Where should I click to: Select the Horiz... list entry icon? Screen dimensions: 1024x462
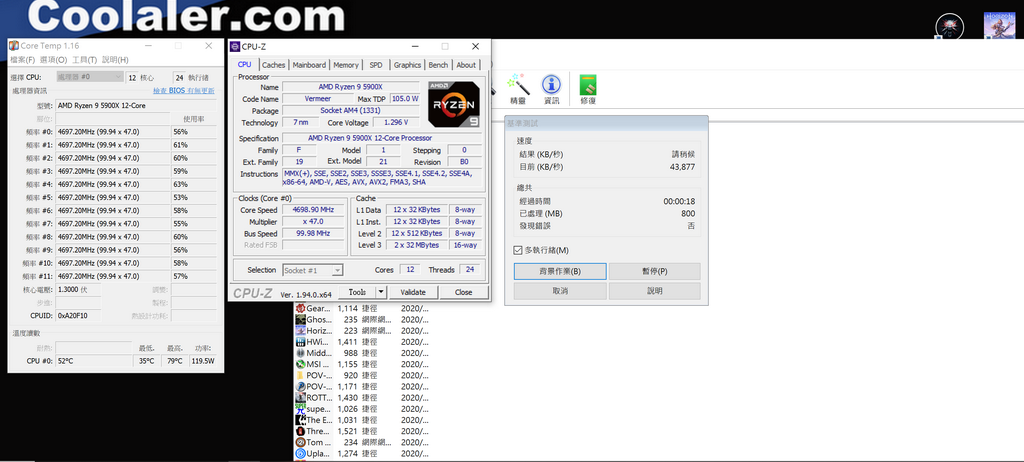pyautogui.click(x=300, y=331)
